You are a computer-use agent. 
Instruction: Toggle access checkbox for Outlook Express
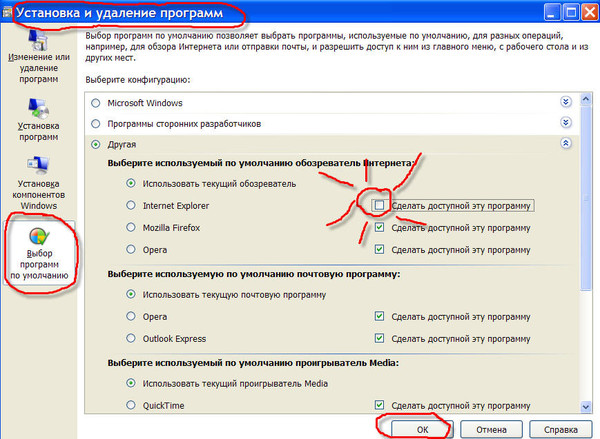click(x=379, y=338)
